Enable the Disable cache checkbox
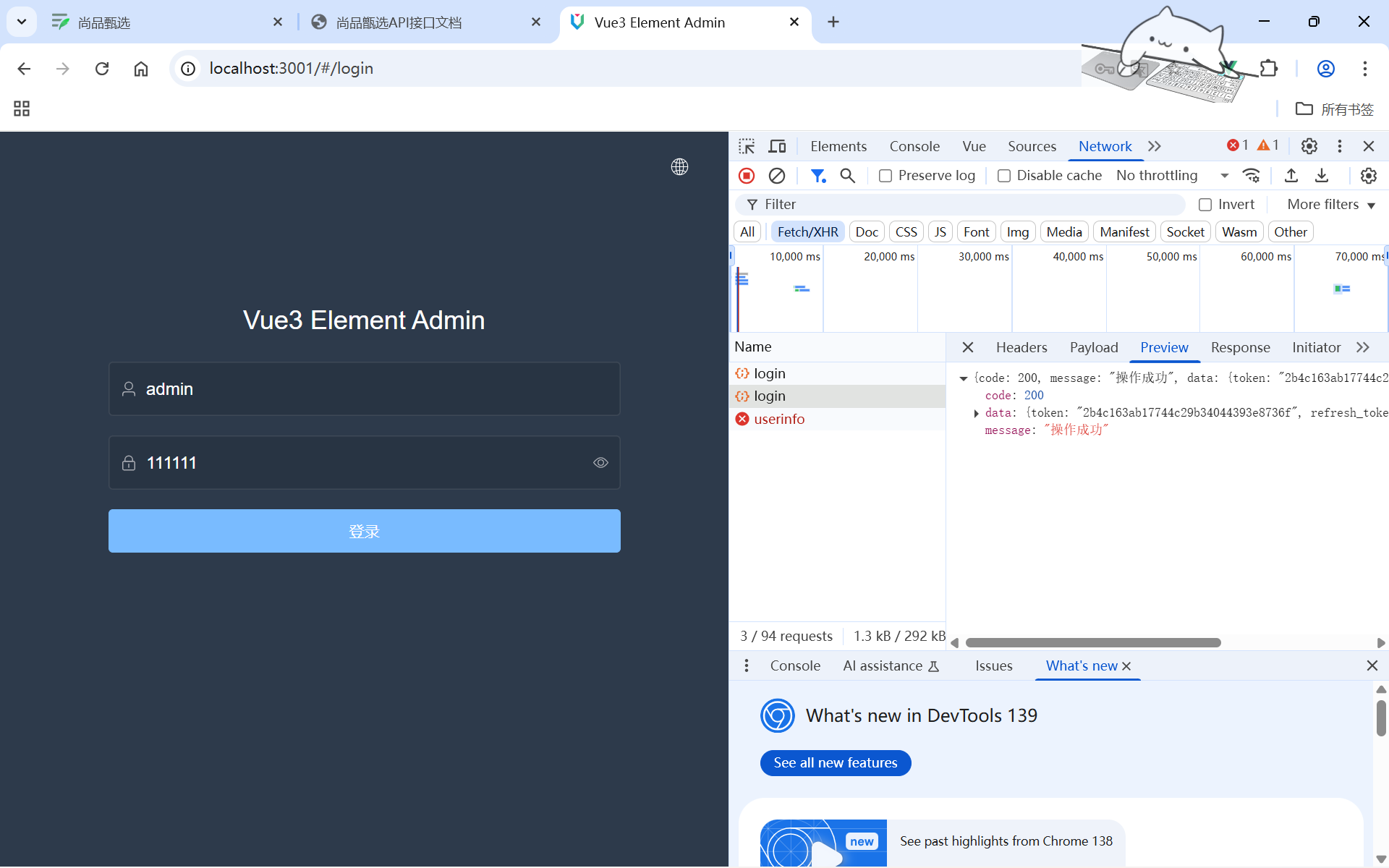The width and height of the screenshot is (1389, 868). tap(1004, 176)
